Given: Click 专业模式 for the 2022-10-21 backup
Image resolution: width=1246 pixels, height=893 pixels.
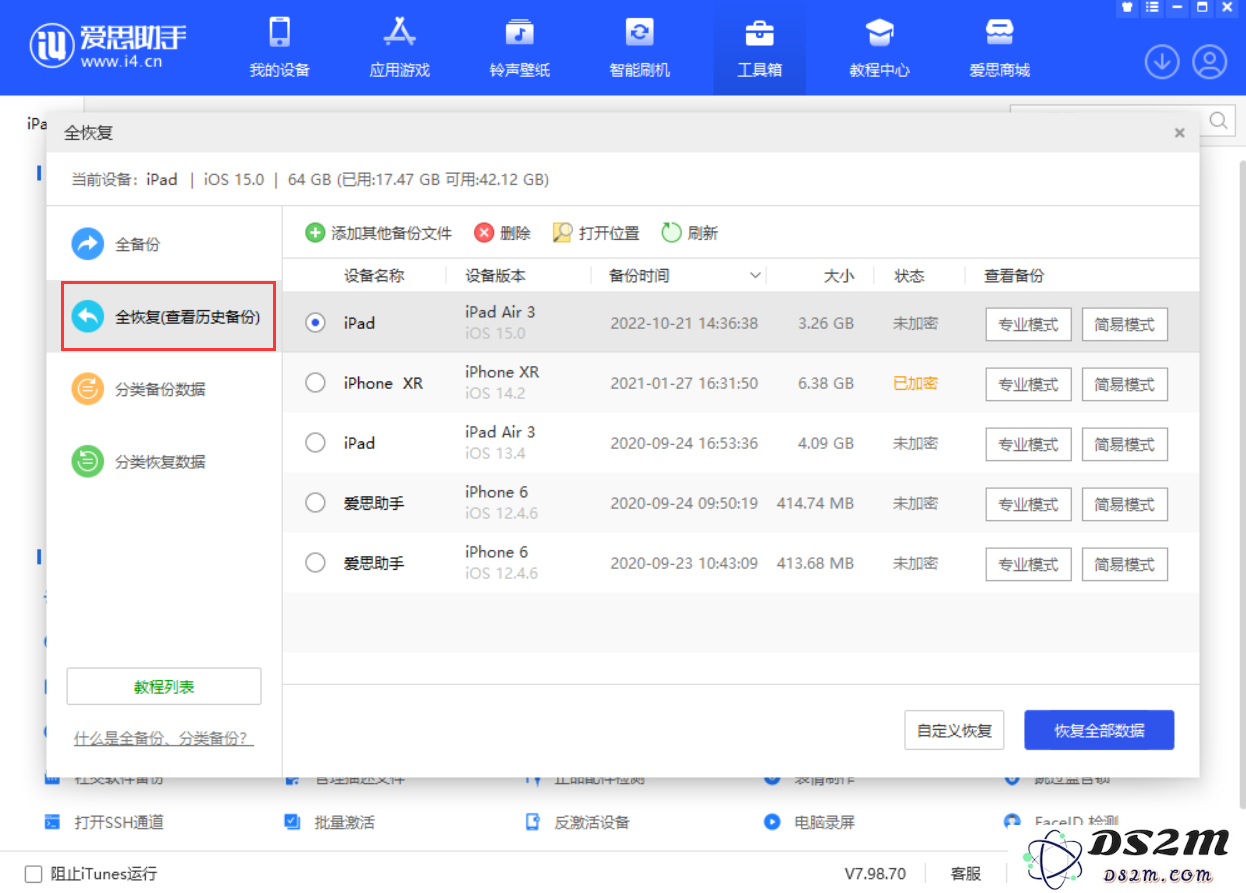Looking at the screenshot, I should [1028, 324].
